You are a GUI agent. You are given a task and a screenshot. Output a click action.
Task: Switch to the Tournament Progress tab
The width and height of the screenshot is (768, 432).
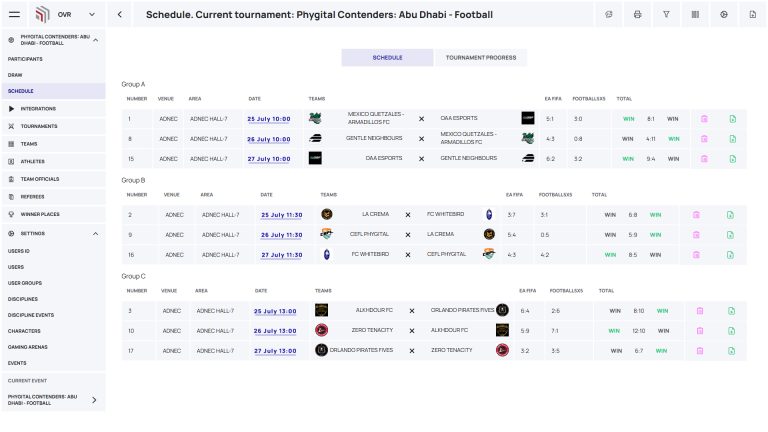tap(481, 57)
